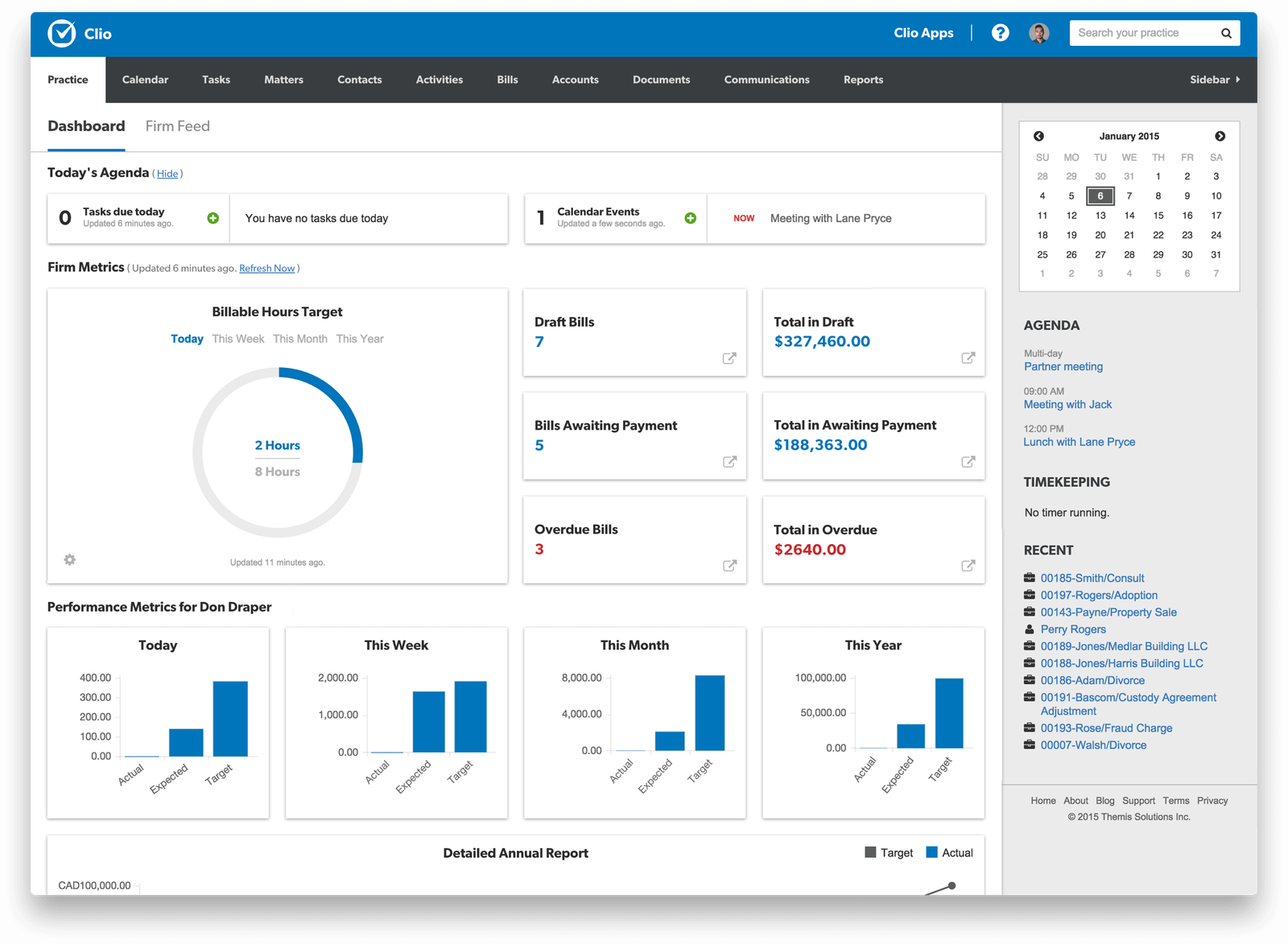The image size is (1288, 944).
Task: Click the Search your practice field
Action: pyautogui.click(x=1143, y=33)
